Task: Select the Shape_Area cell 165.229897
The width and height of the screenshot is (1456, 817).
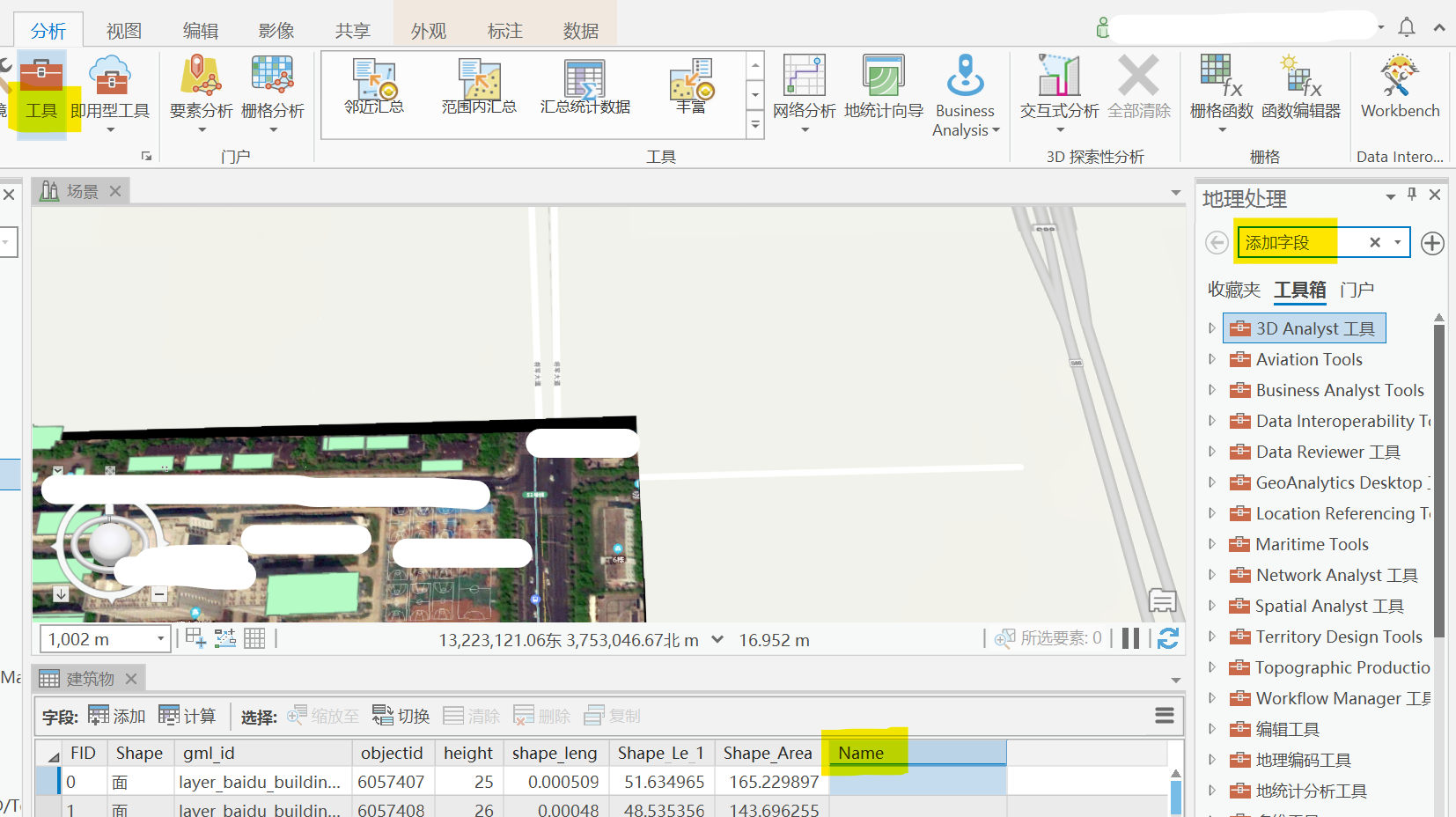Action: coord(772,782)
